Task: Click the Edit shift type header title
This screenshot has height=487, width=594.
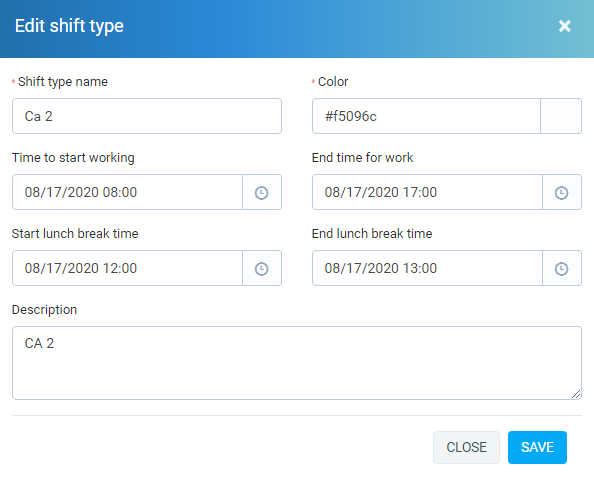Action: tap(69, 26)
